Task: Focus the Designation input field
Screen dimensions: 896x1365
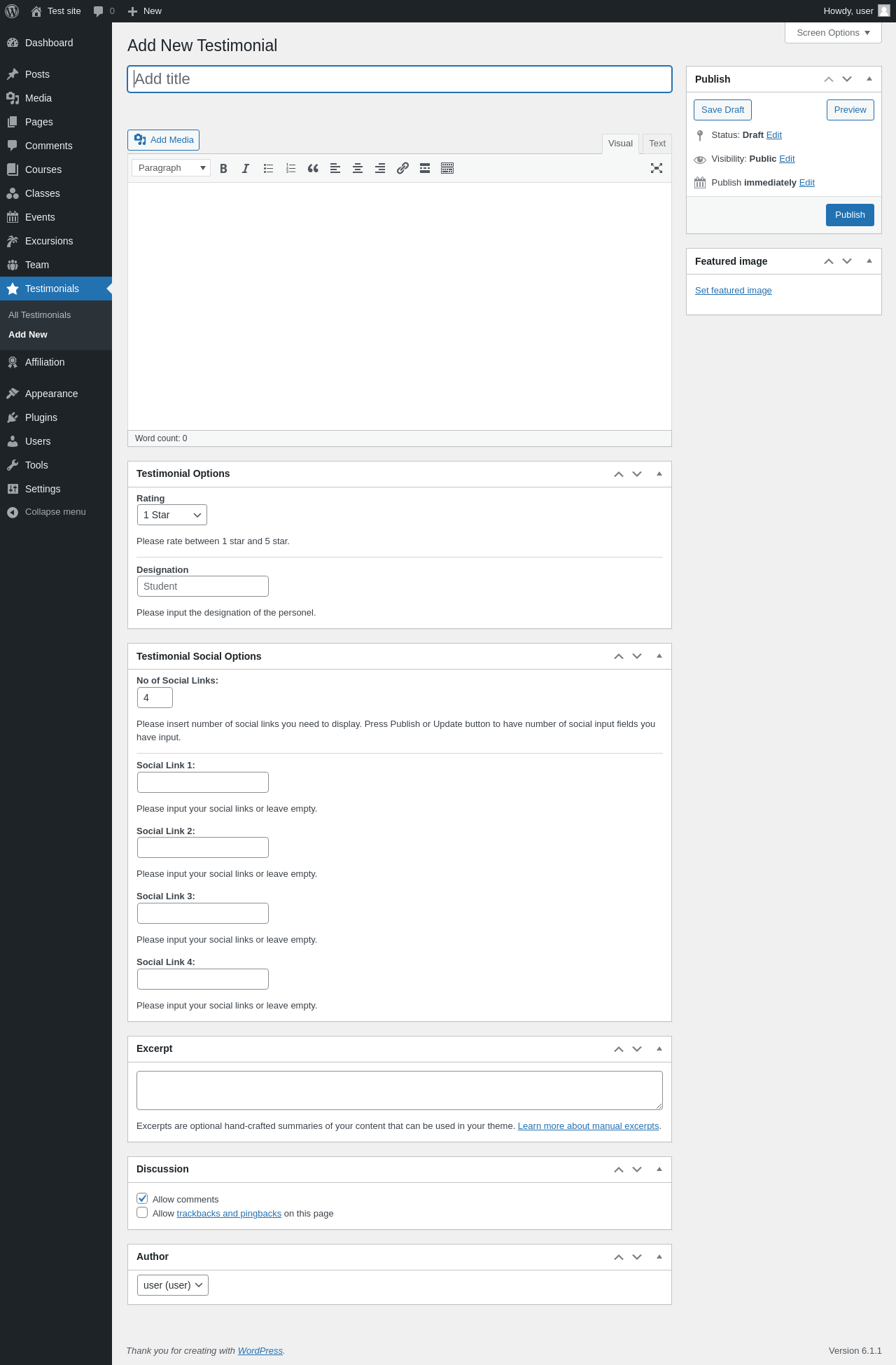Action: pyautogui.click(x=203, y=586)
